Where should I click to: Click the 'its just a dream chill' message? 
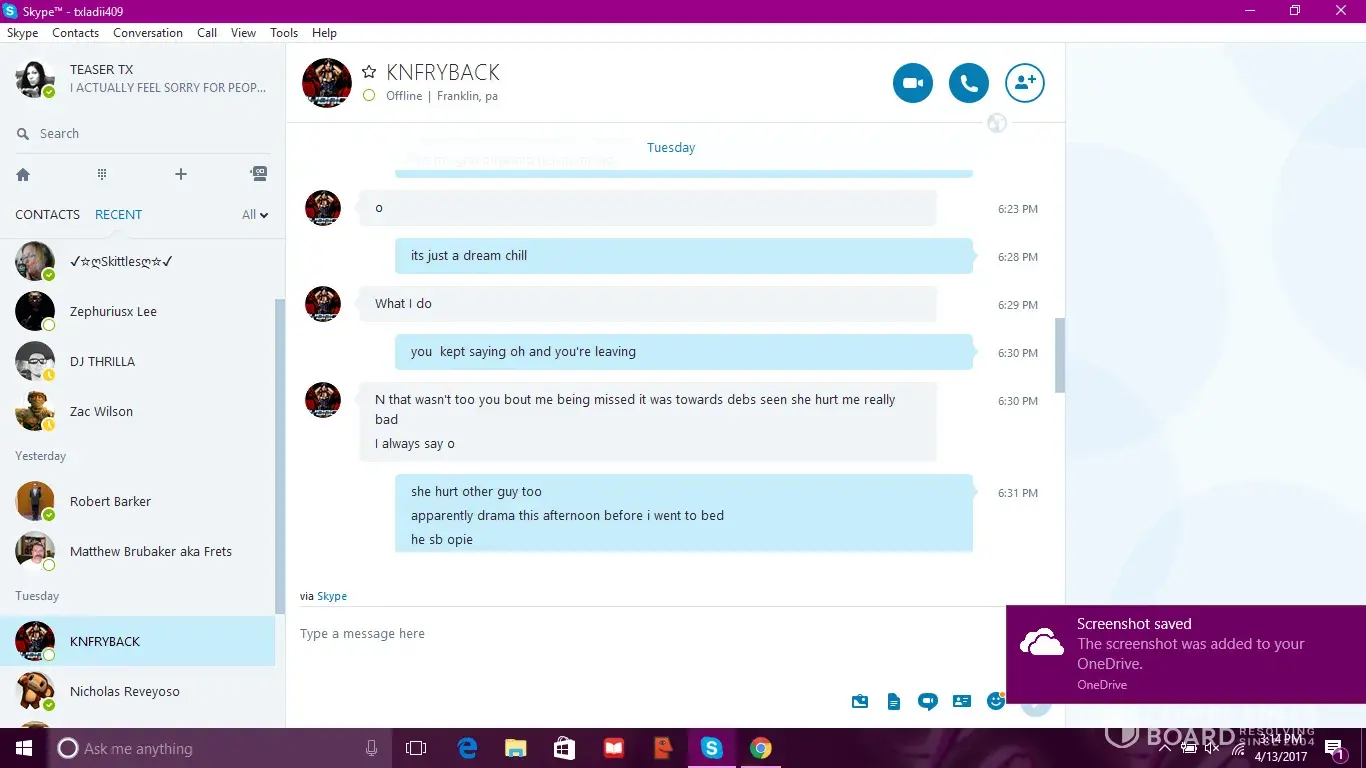[x=684, y=256]
